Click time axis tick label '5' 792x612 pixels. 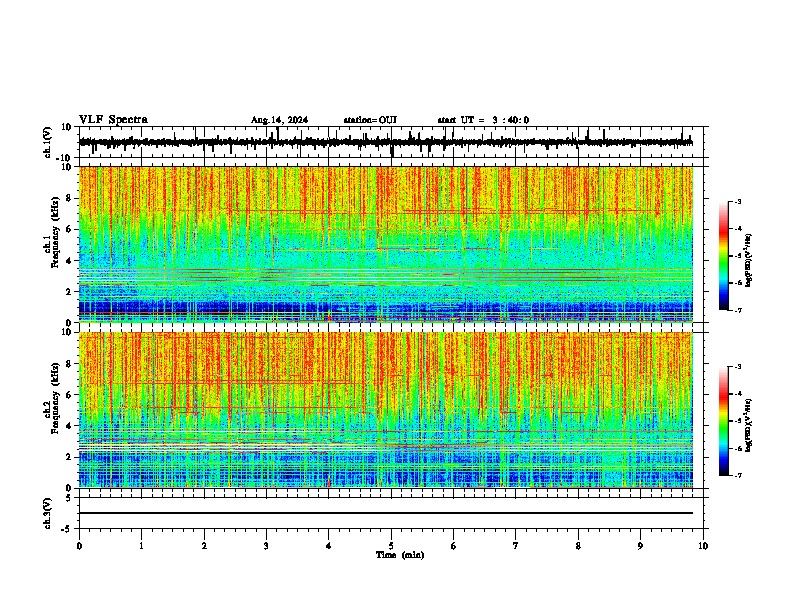coord(391,546)
